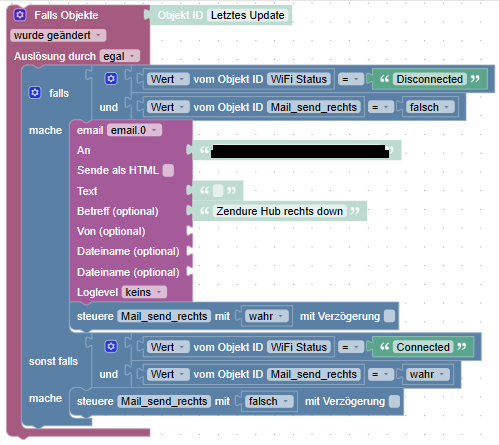
Task: Click the sonst falls label
Action: pyautogui.click(x=53, y=361)
